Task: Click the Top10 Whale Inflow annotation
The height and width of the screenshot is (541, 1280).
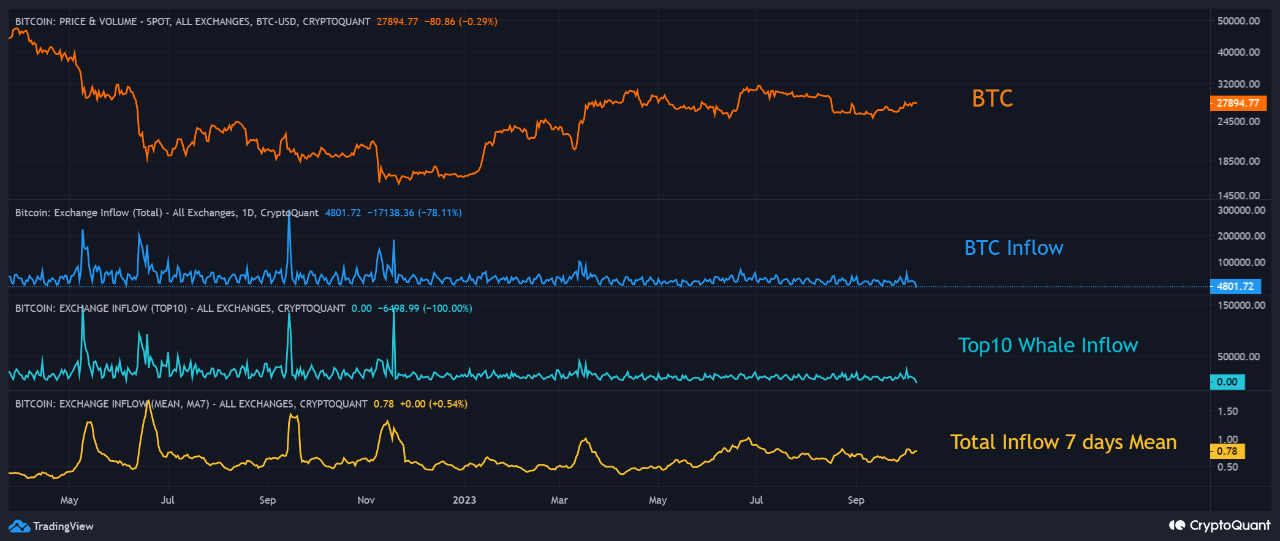Action: pyautogui.click(x=1047, y=346)
